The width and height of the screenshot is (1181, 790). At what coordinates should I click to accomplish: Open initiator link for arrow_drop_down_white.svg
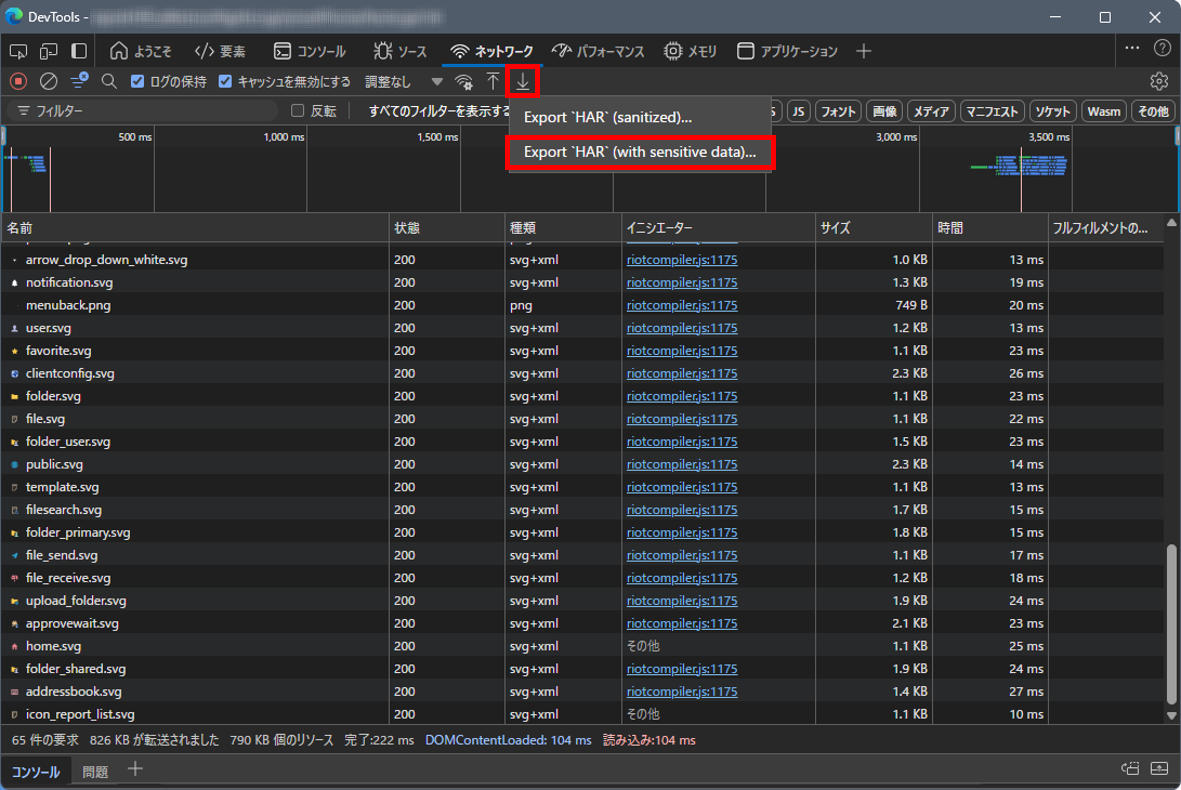click(682, 260)
